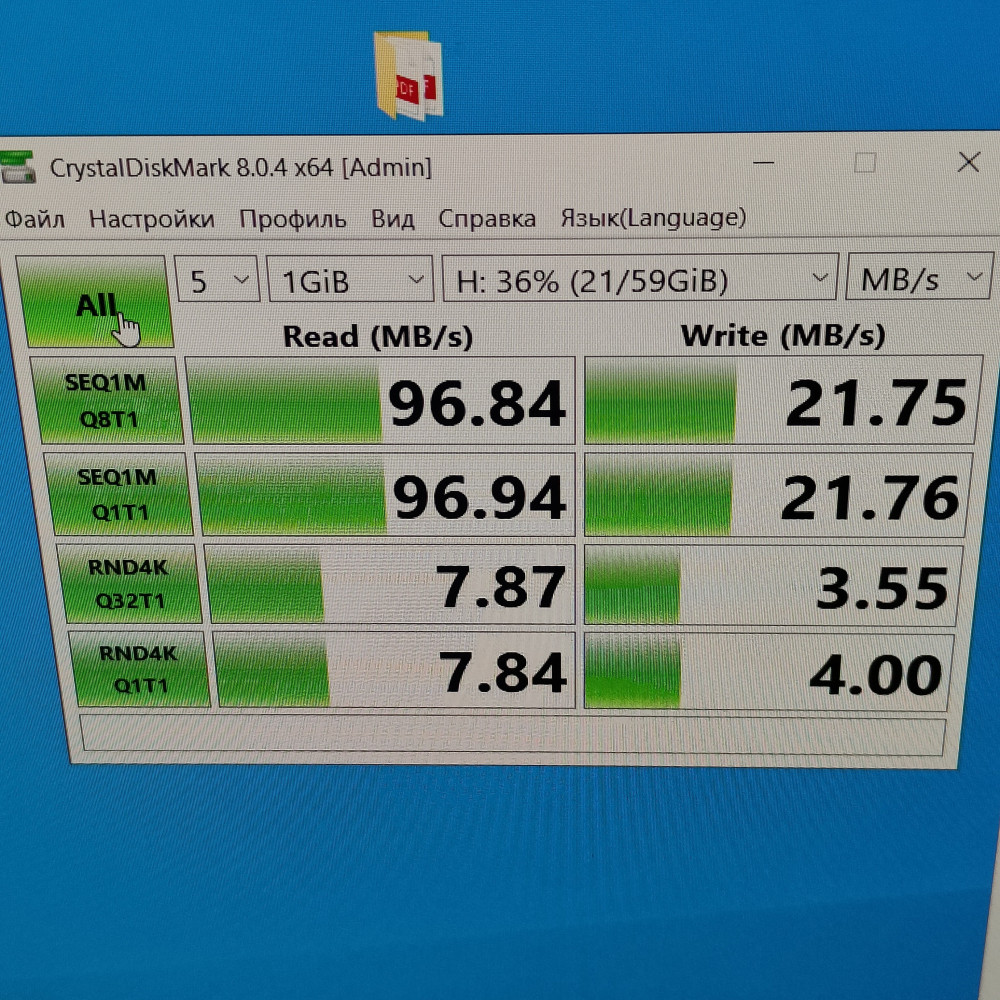Open the PDF folder on desktop

click(408, 76)
